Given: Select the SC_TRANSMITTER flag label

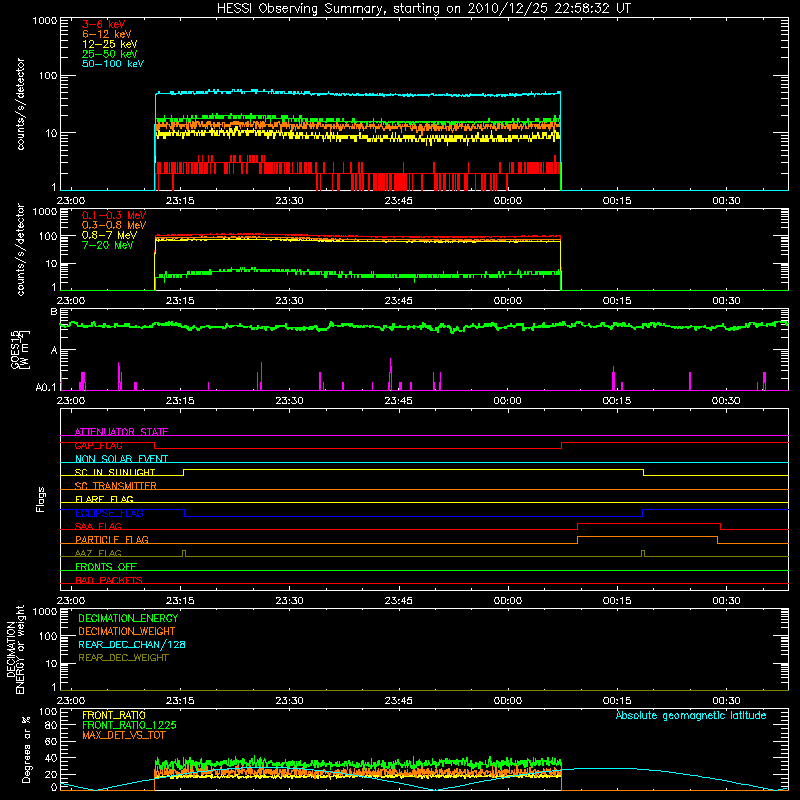Looking at the screenshot, I should [116, 486].
